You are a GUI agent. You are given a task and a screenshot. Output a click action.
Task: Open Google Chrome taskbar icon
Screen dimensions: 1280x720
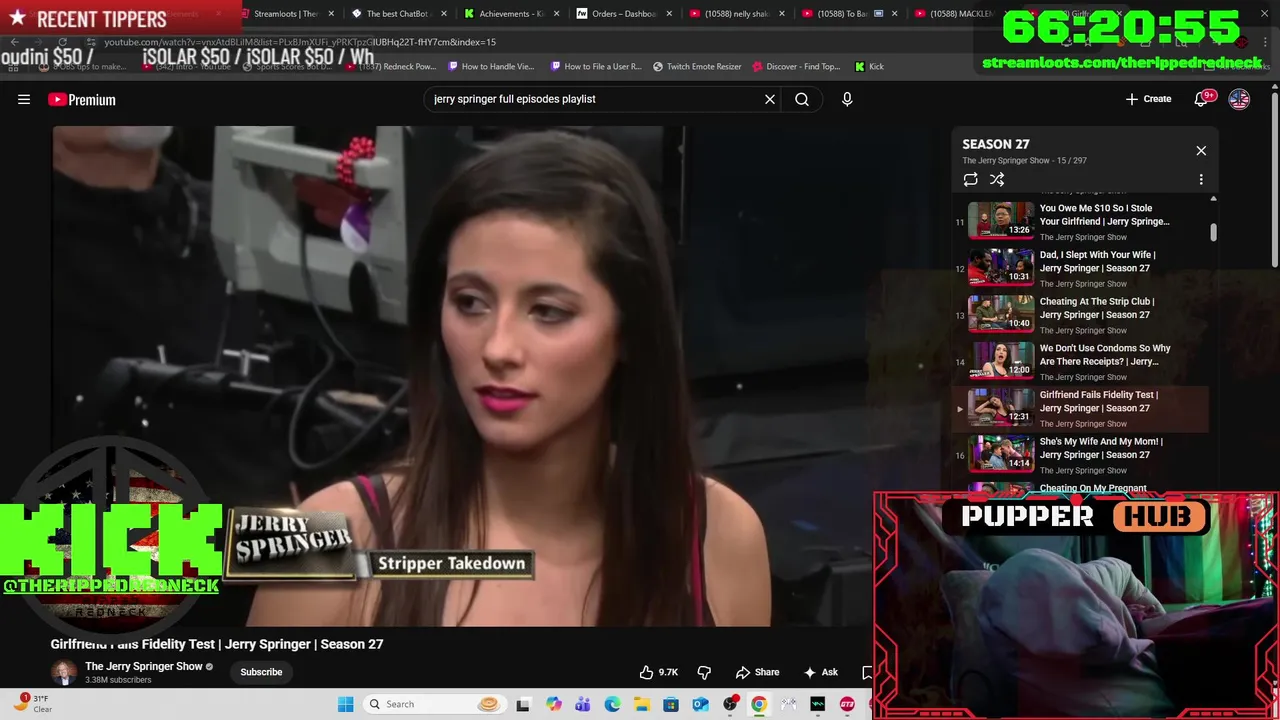(x=759, y=704)
